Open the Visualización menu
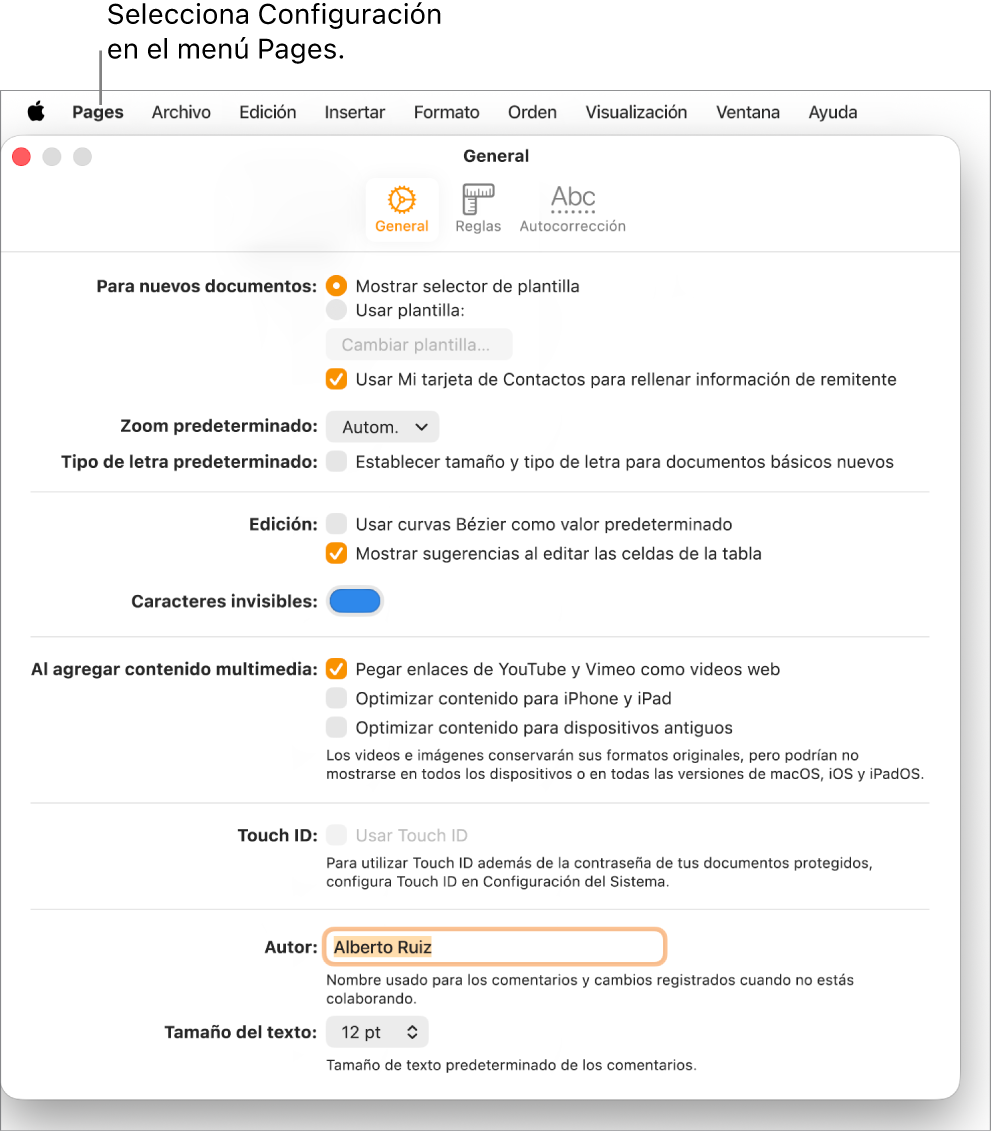The height and width of the screenshot is (1133, 992). (x=636, y=112)
